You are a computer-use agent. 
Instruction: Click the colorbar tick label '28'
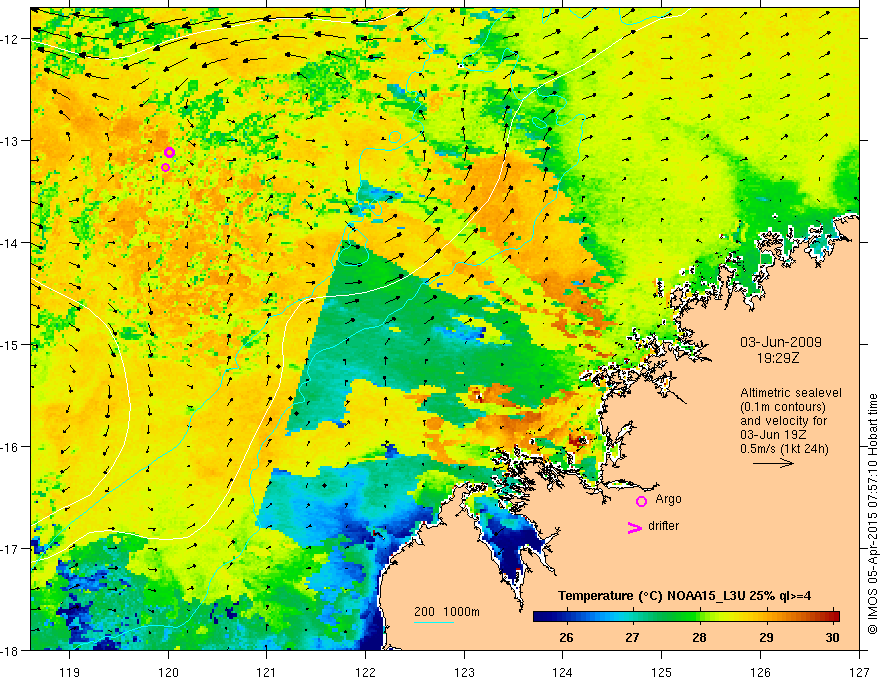[x=699, y=637]
